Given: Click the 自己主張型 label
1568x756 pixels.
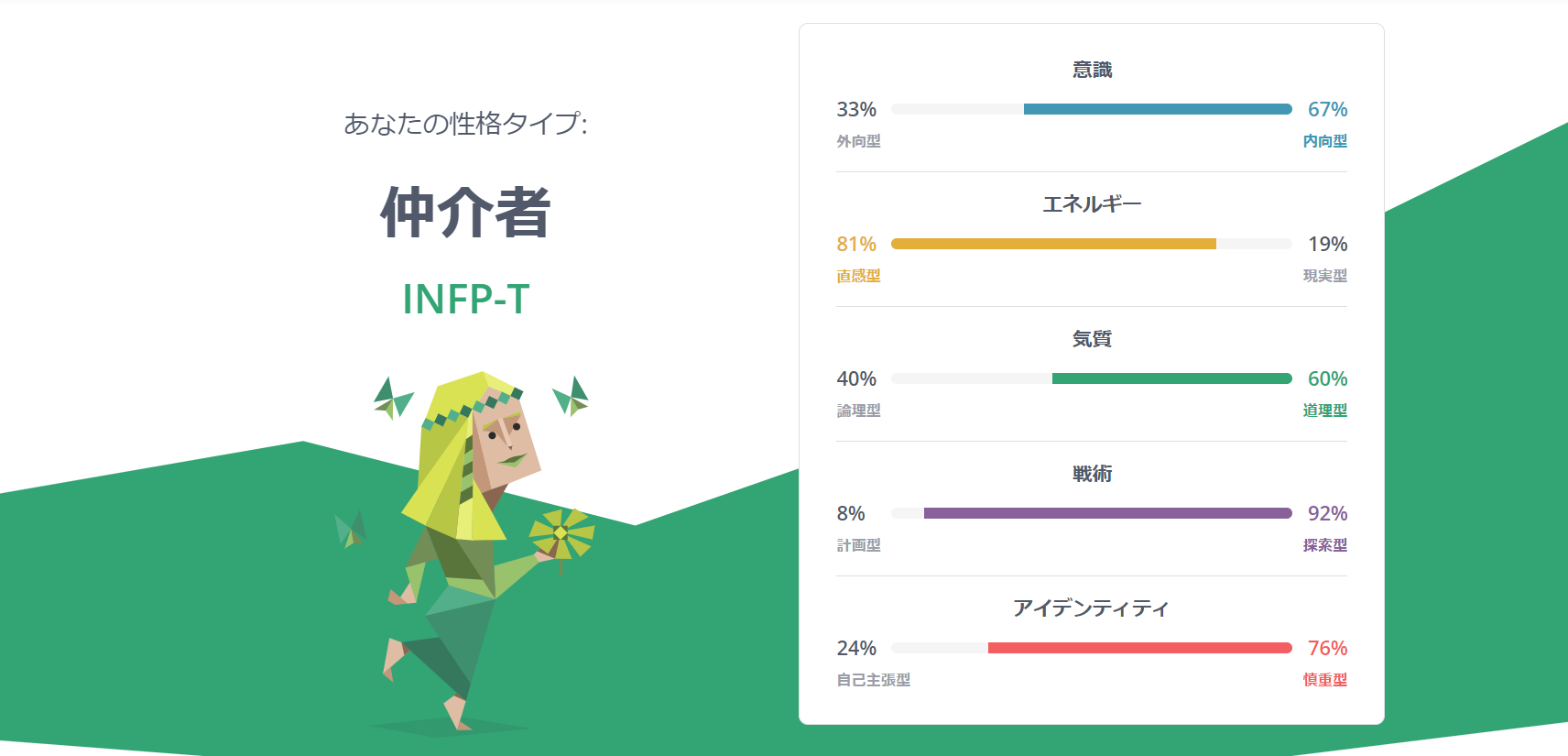Looking at the screenshot, I should tap(873, 680).
